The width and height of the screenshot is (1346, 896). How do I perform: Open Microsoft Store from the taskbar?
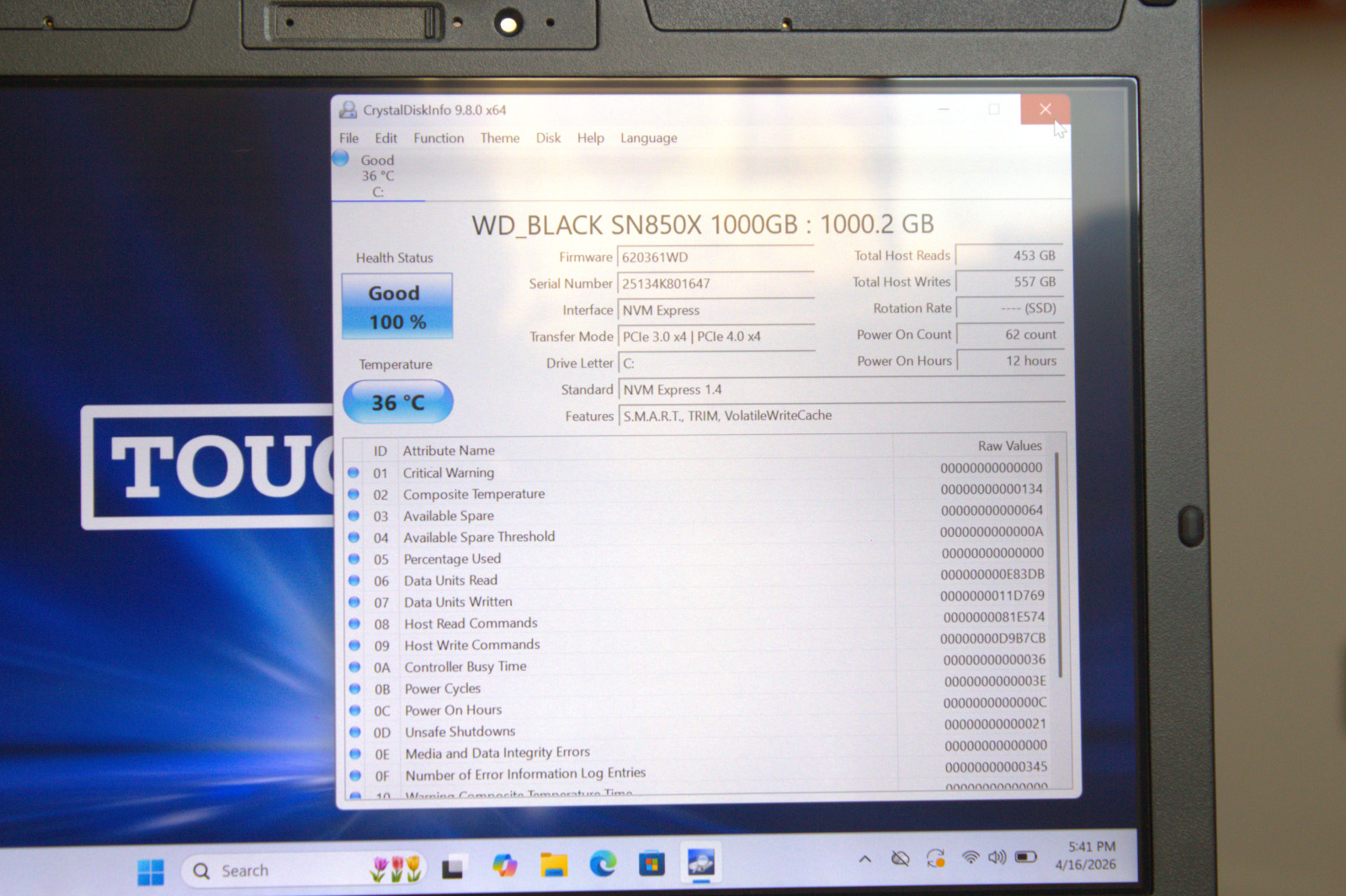click(x=652, y=863)
